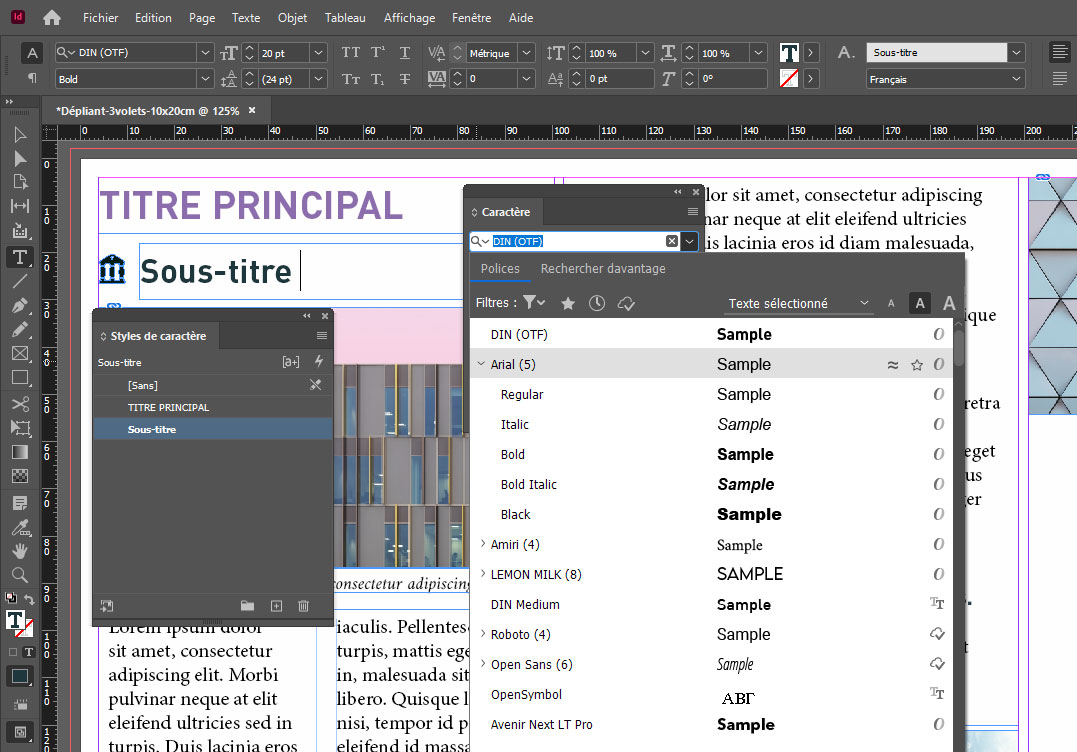Open the Affichage menu
The width and height of the screenshot is (1077, 752).
click(409, 18)
